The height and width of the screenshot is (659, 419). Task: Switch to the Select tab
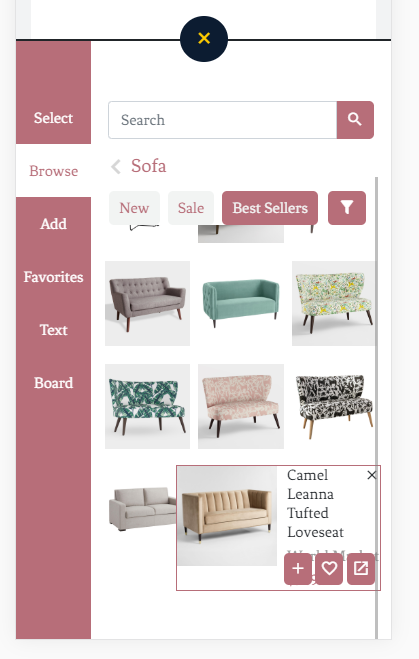(x=53, y=118)
